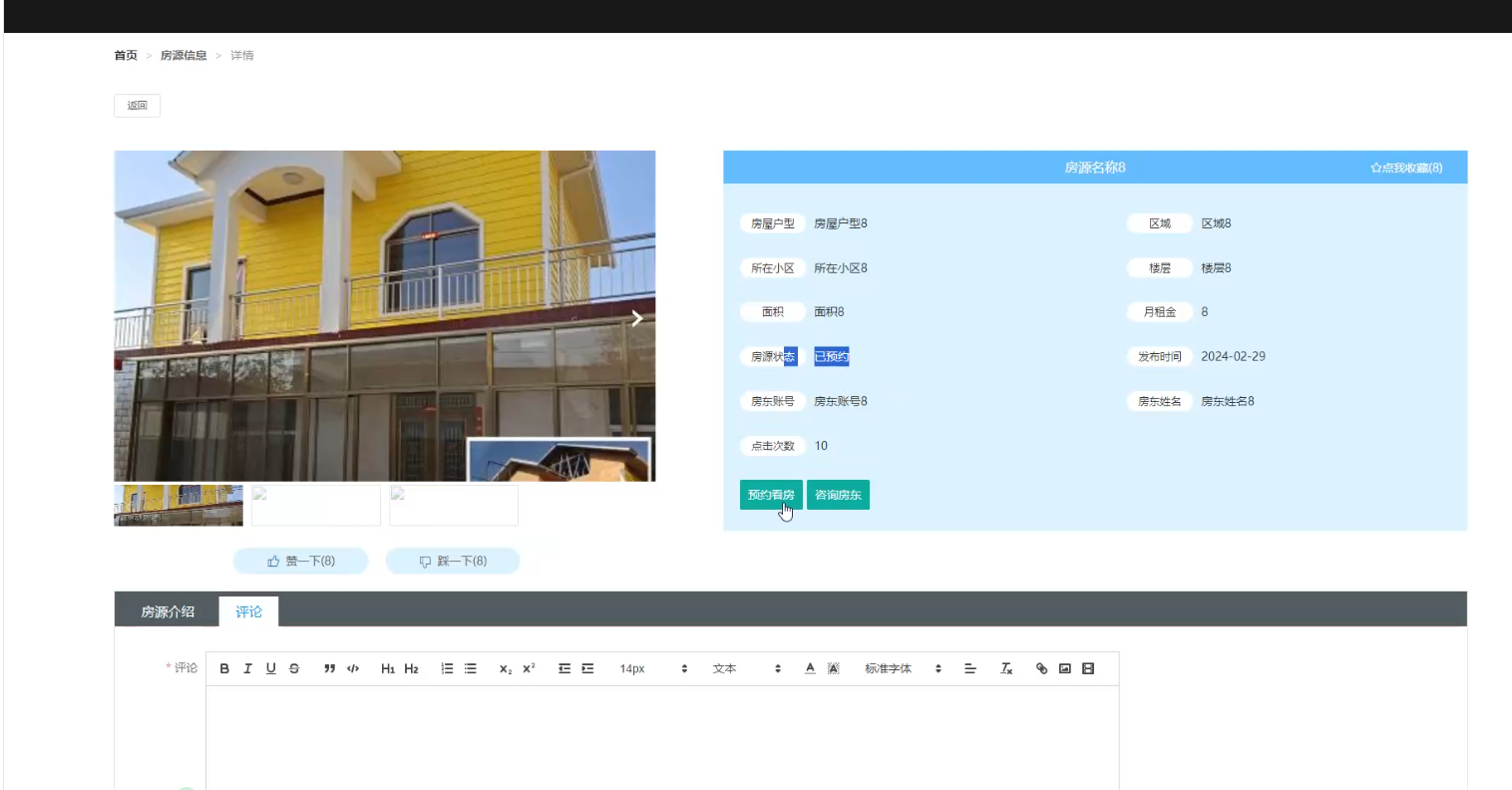Apply bold formatting in the comment editor

coord(224,668)
